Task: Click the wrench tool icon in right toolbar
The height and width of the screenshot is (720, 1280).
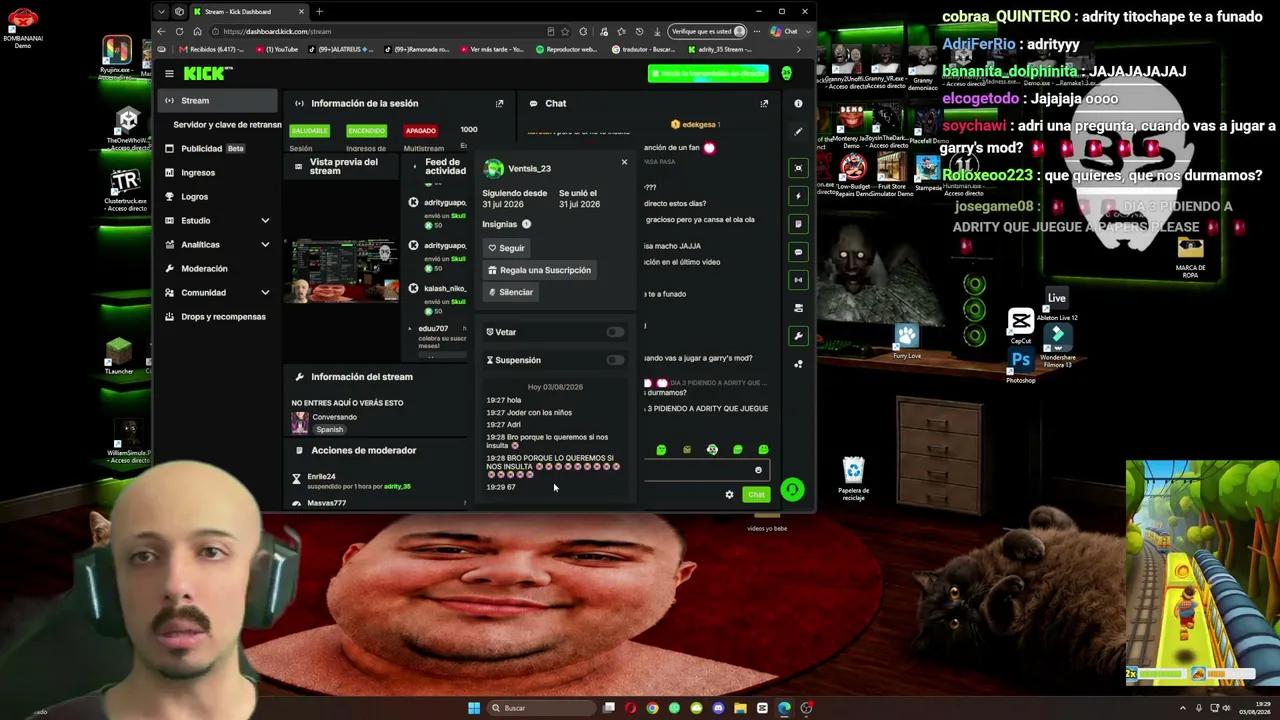Action: (798, 336)
